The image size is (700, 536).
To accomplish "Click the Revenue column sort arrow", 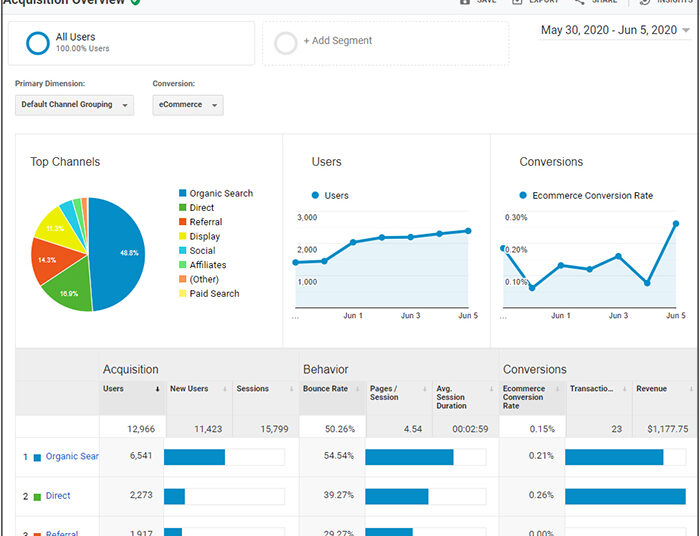I will pyautogui.click(x=692, y=389).
